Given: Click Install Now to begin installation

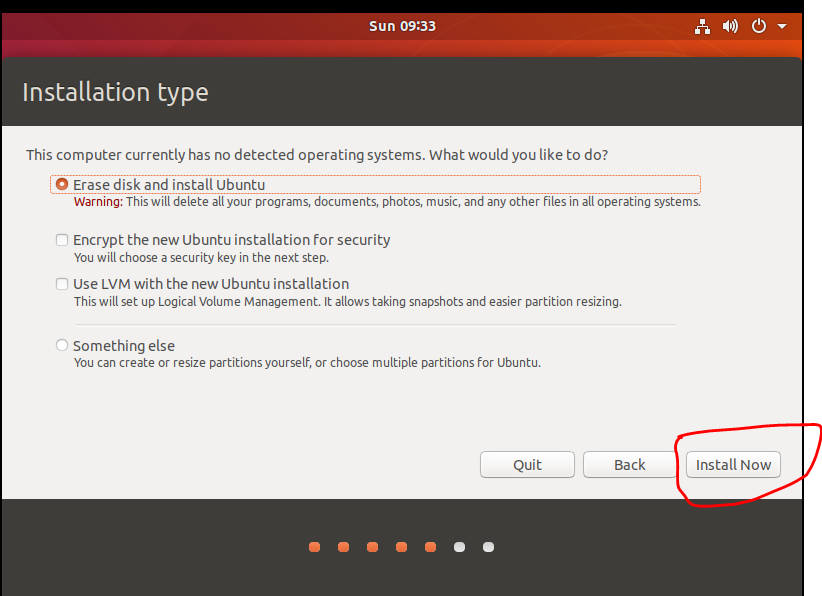Looking at the screenshot, I should click(733, 465).
